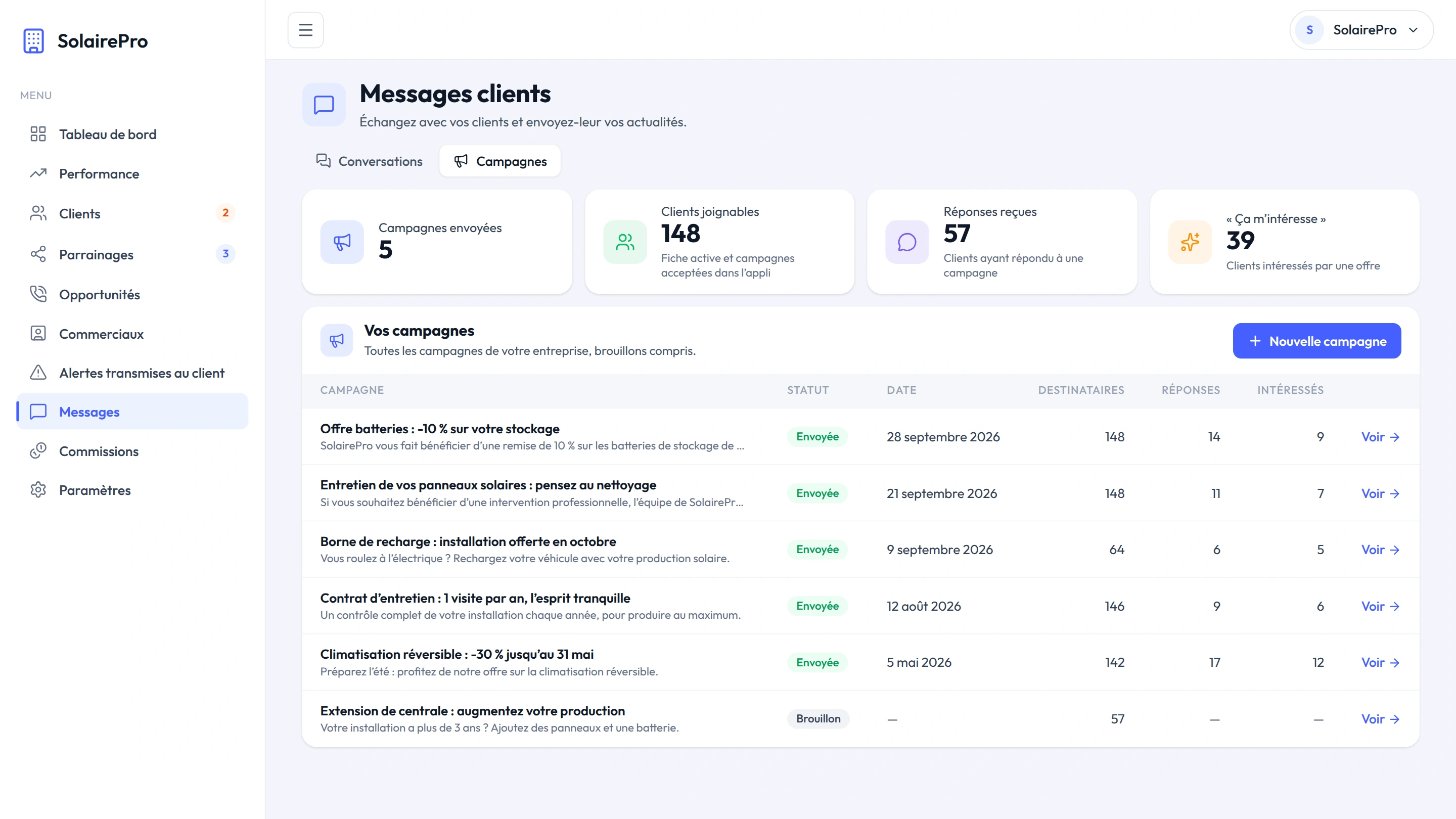Screen dimensions: 1456x819
Task: Click the Paramètres gear icon
Action: [38, 490]
